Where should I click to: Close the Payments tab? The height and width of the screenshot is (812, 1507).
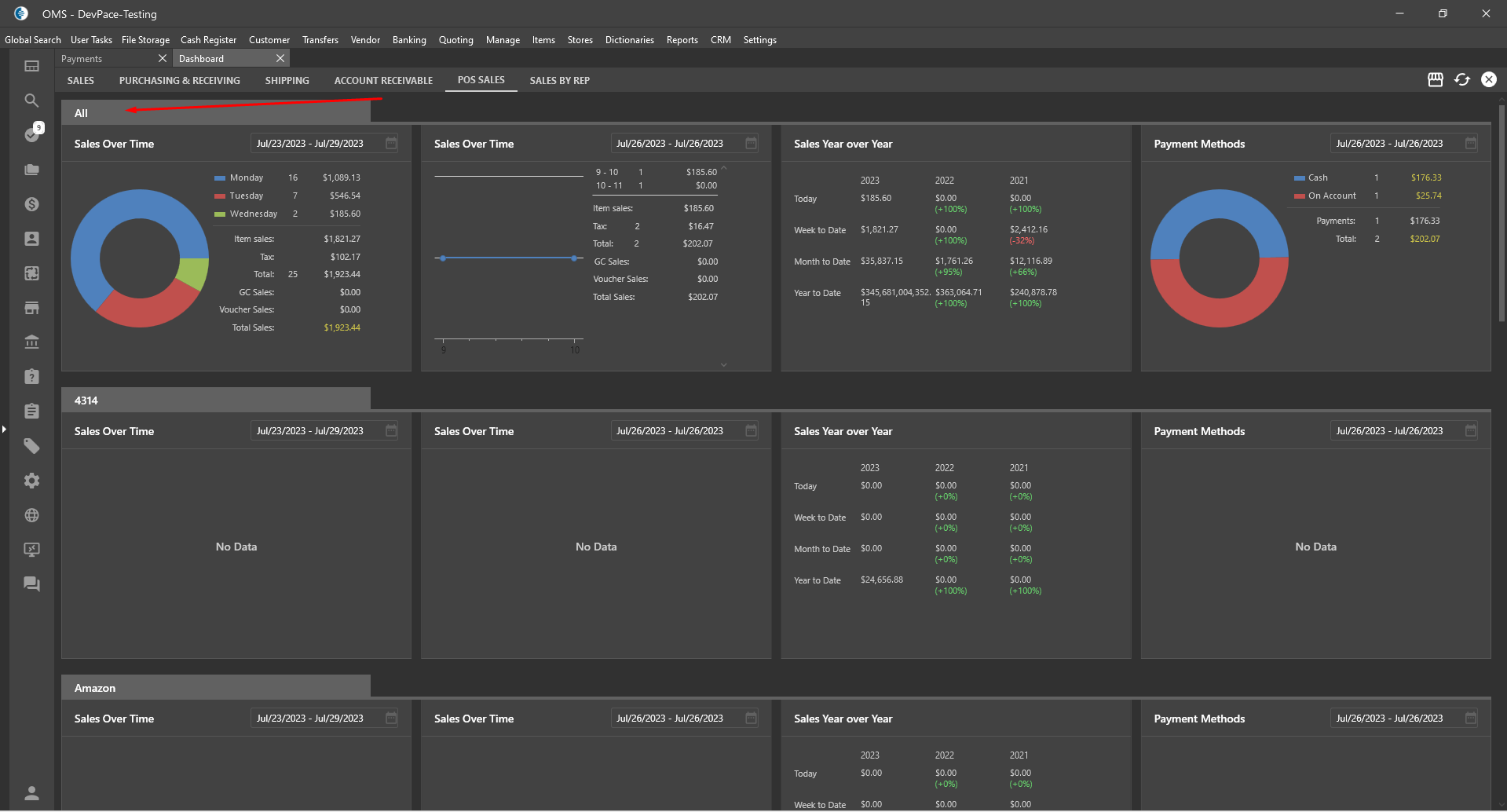(x=163, y=59)
